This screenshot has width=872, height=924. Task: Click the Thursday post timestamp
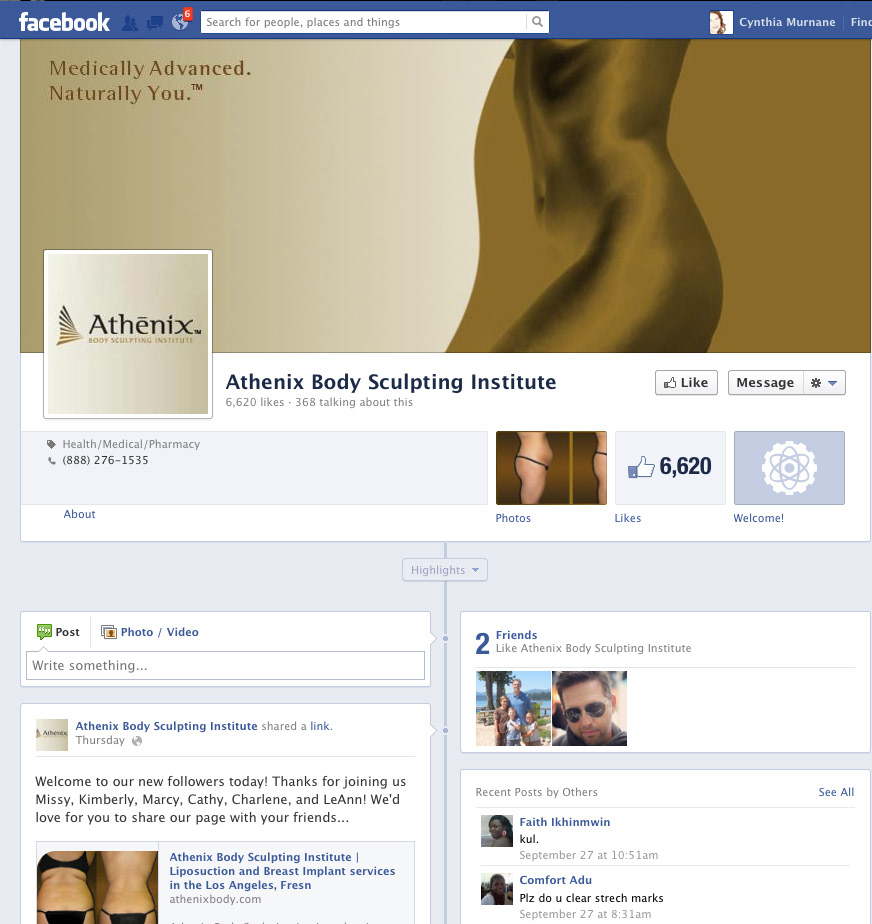tap(100, 740)
